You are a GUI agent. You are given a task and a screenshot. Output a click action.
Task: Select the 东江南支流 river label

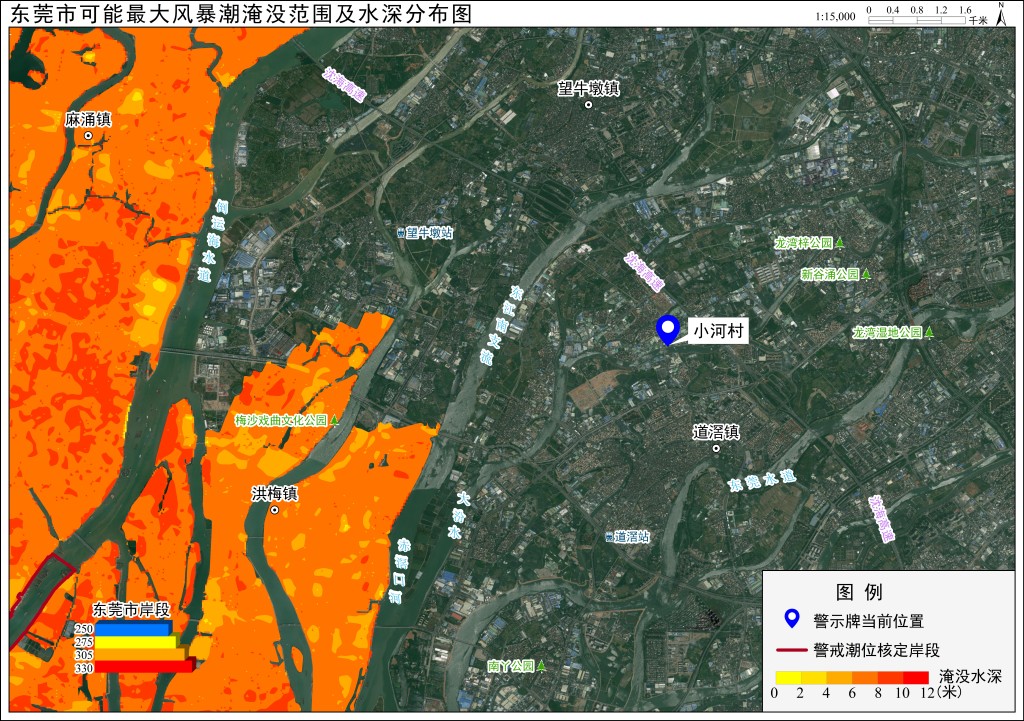[x=502, y=325]
